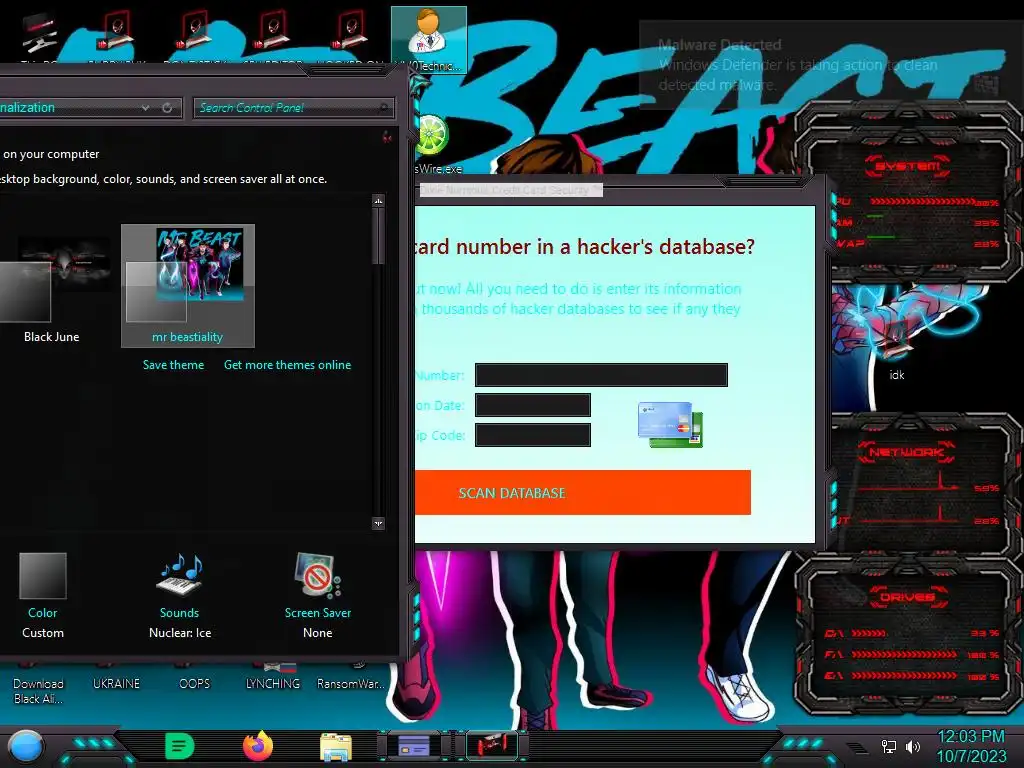The height and width of the screenshot is (768, 1024).
Task: Click the Nuclear: Ice sound scheme text
Action: coord(180,633)
